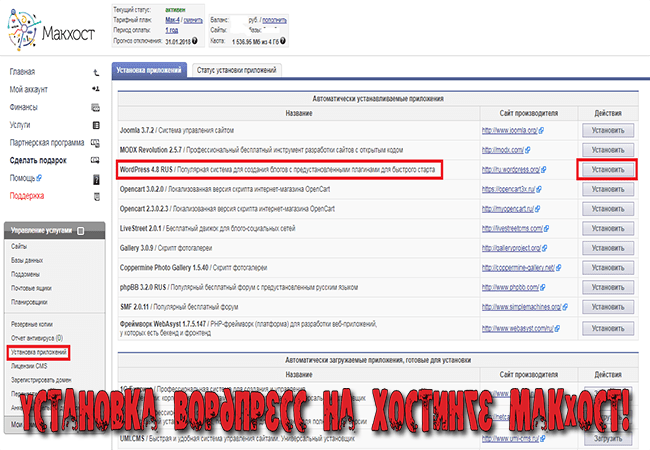The height and width of the screenshot is (450, 650).
Task: Install Фреймворк WebAsyst 1.7.5.147
Action: click(608, 328)
